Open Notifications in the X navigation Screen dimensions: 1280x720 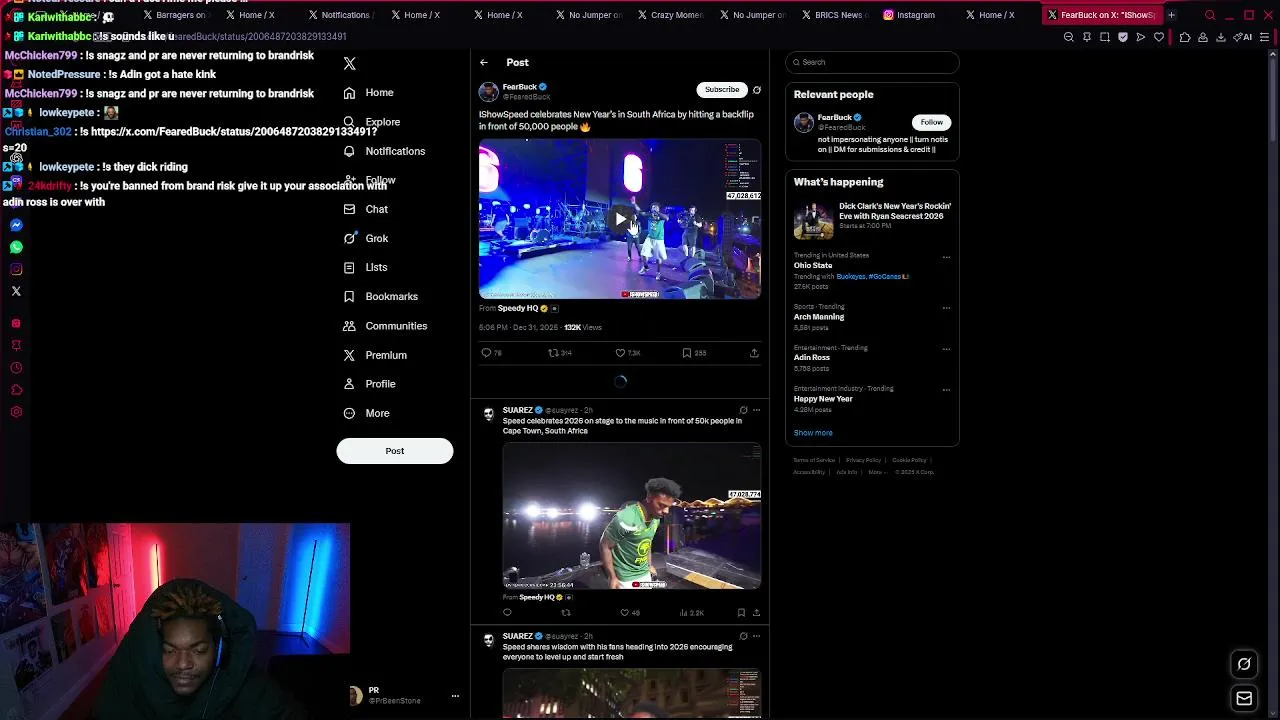pos(385,151)
